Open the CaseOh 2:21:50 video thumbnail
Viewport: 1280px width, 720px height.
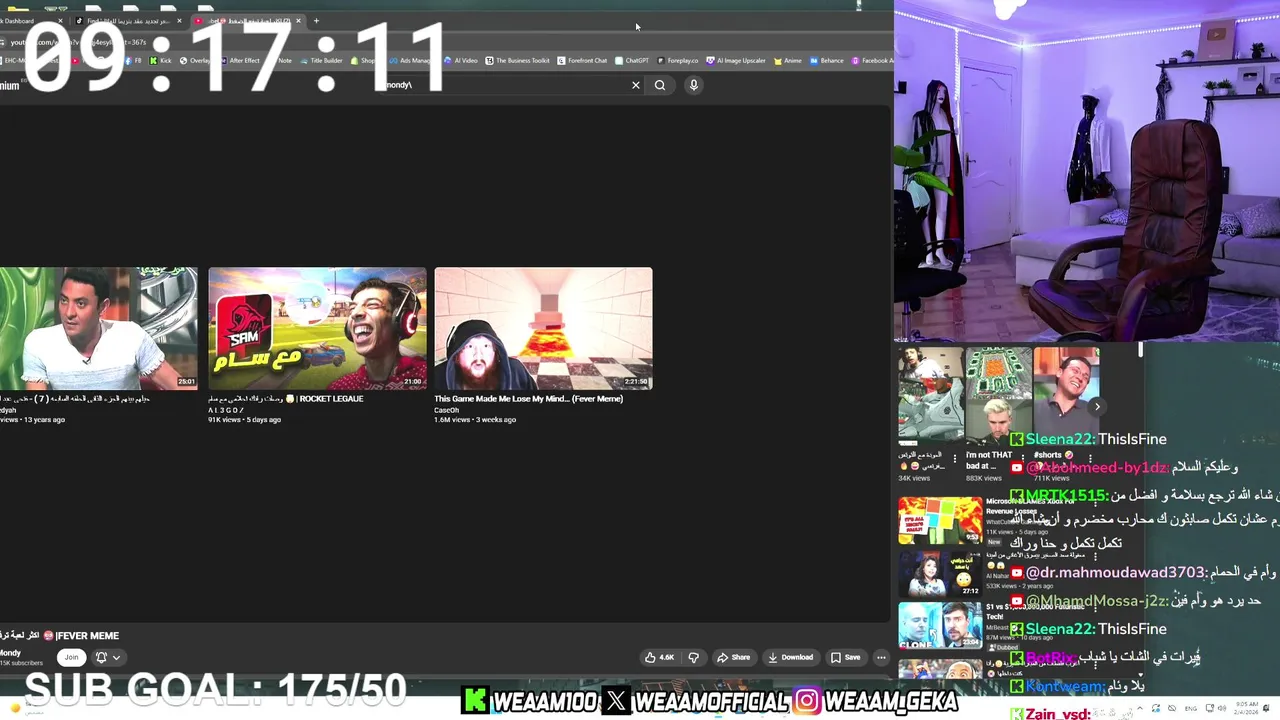[x=543, y=328]
